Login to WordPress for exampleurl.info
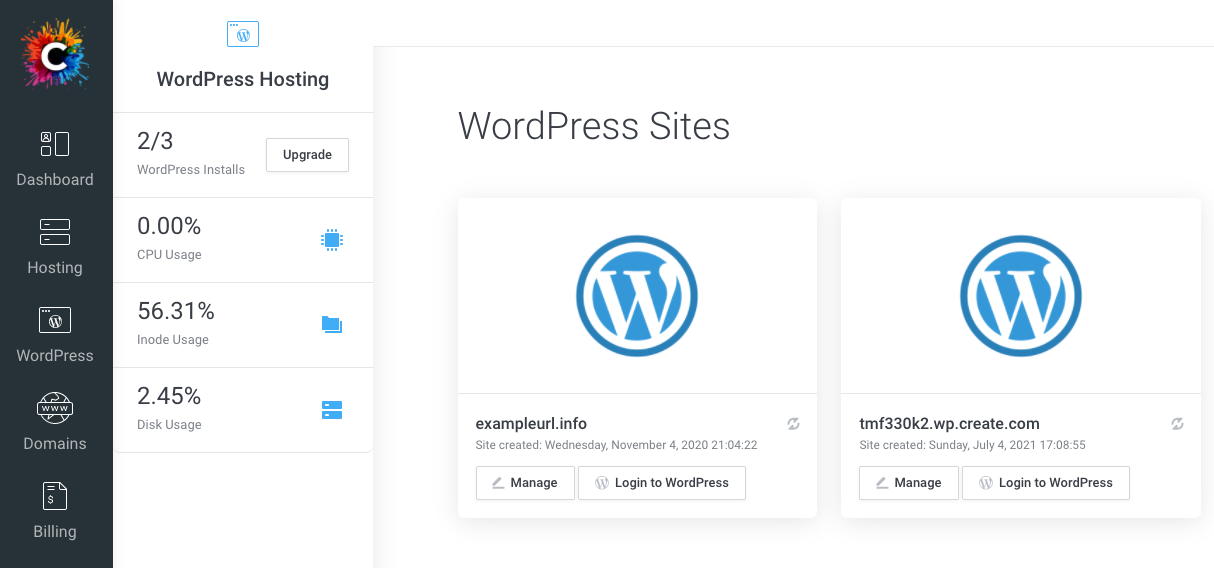This screenshot has width=1214, height=568. (x=661, y=483)
